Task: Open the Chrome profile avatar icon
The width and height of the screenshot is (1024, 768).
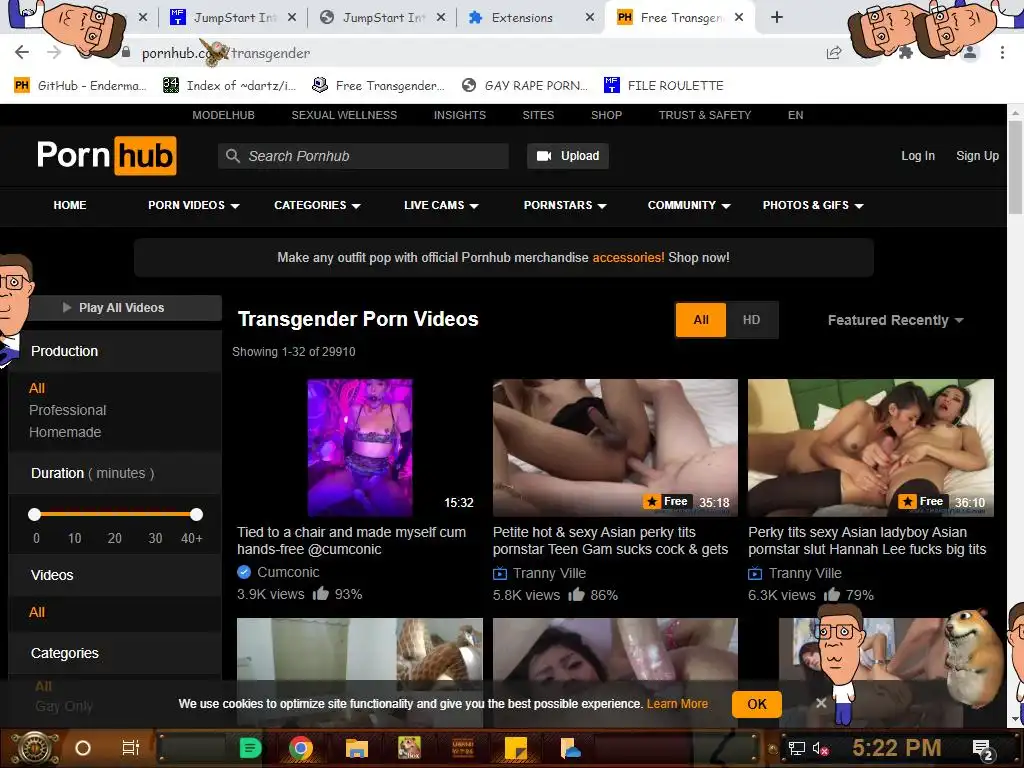Action: coord(970,52)
